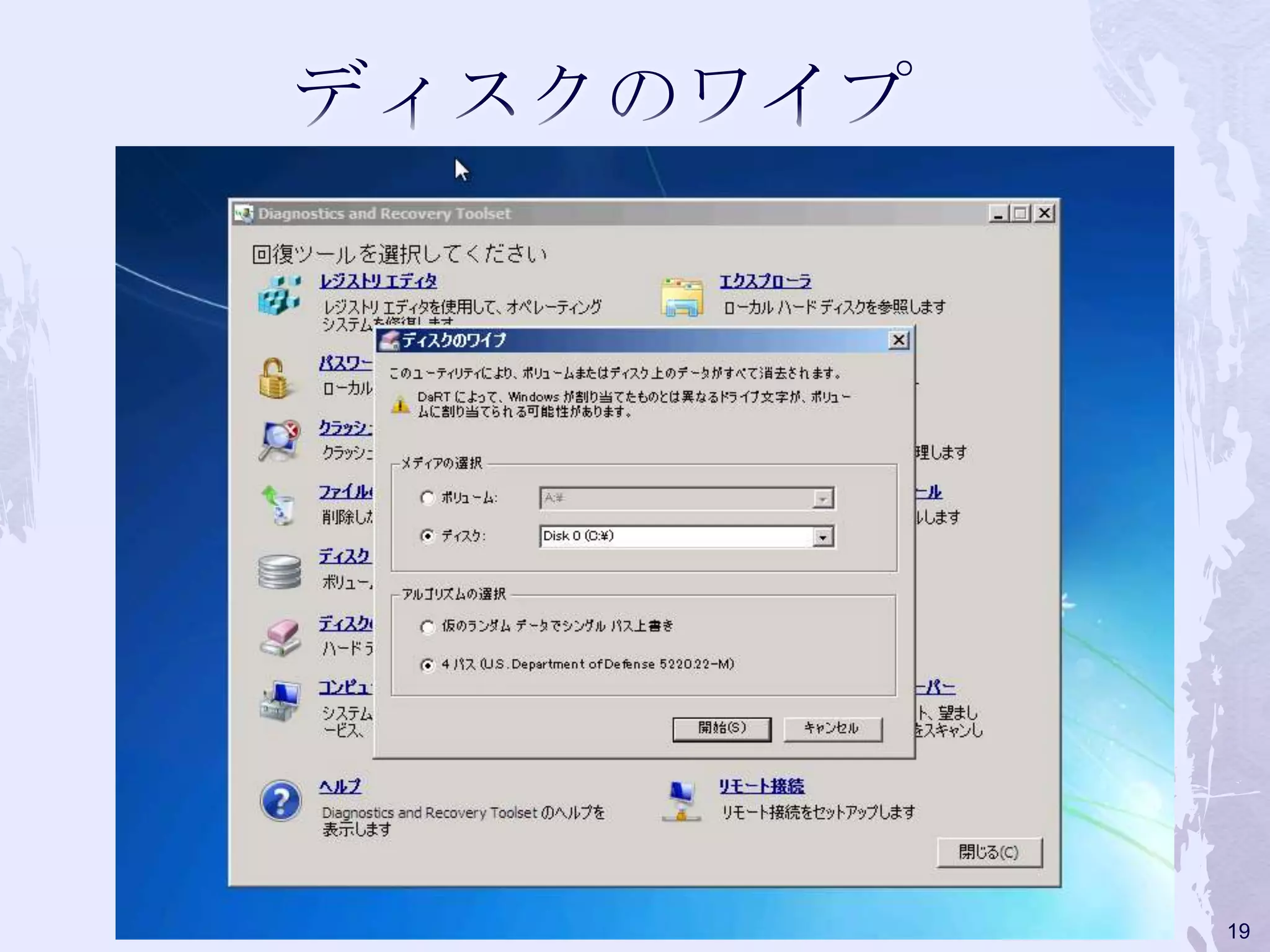Image resolution: width=1270 pixels, height=952 pixels.
Task: Click the disk commander stacked disks icon
Action: (x=280, y=571)
